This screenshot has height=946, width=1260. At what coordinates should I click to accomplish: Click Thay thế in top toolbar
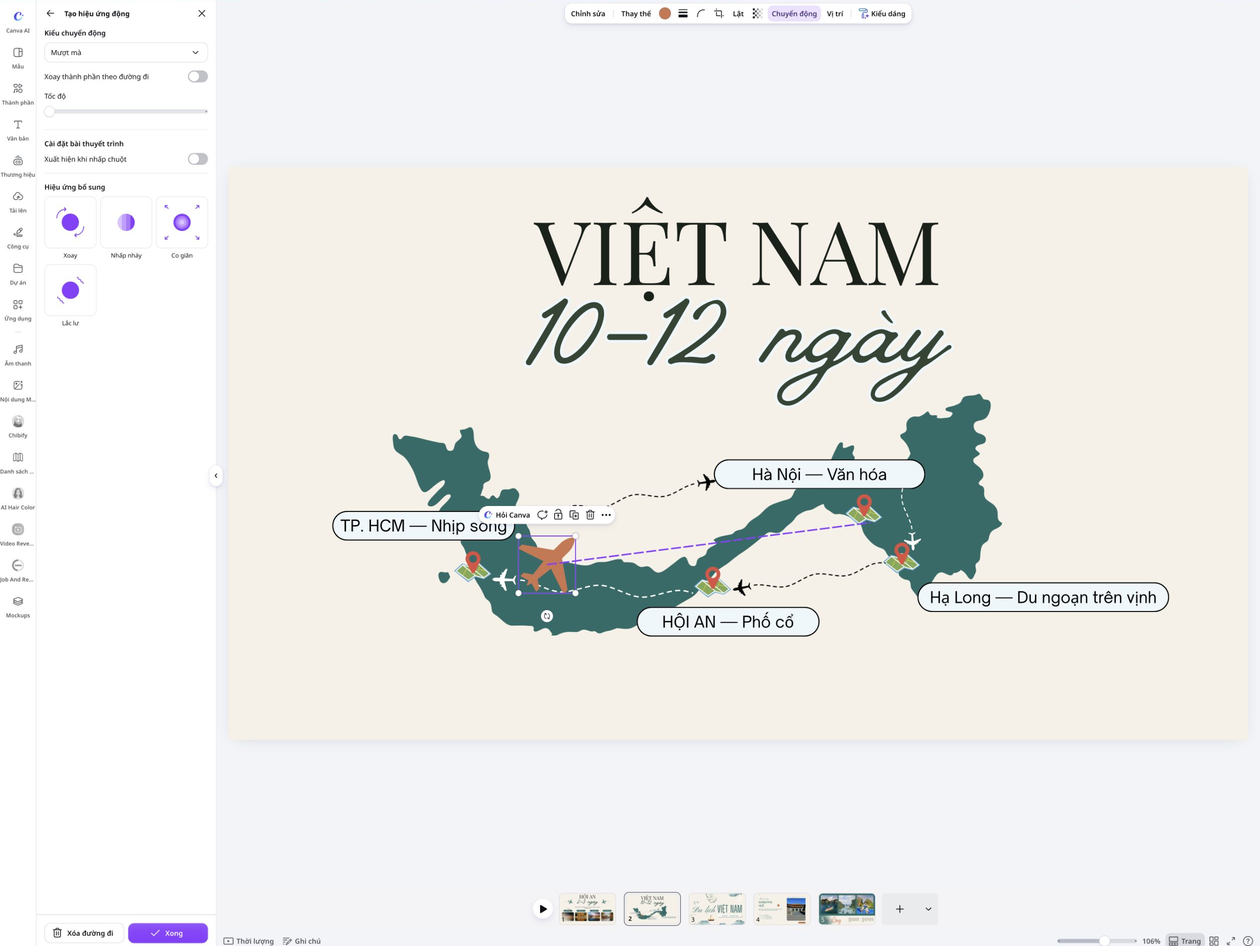tap(636, 14)
